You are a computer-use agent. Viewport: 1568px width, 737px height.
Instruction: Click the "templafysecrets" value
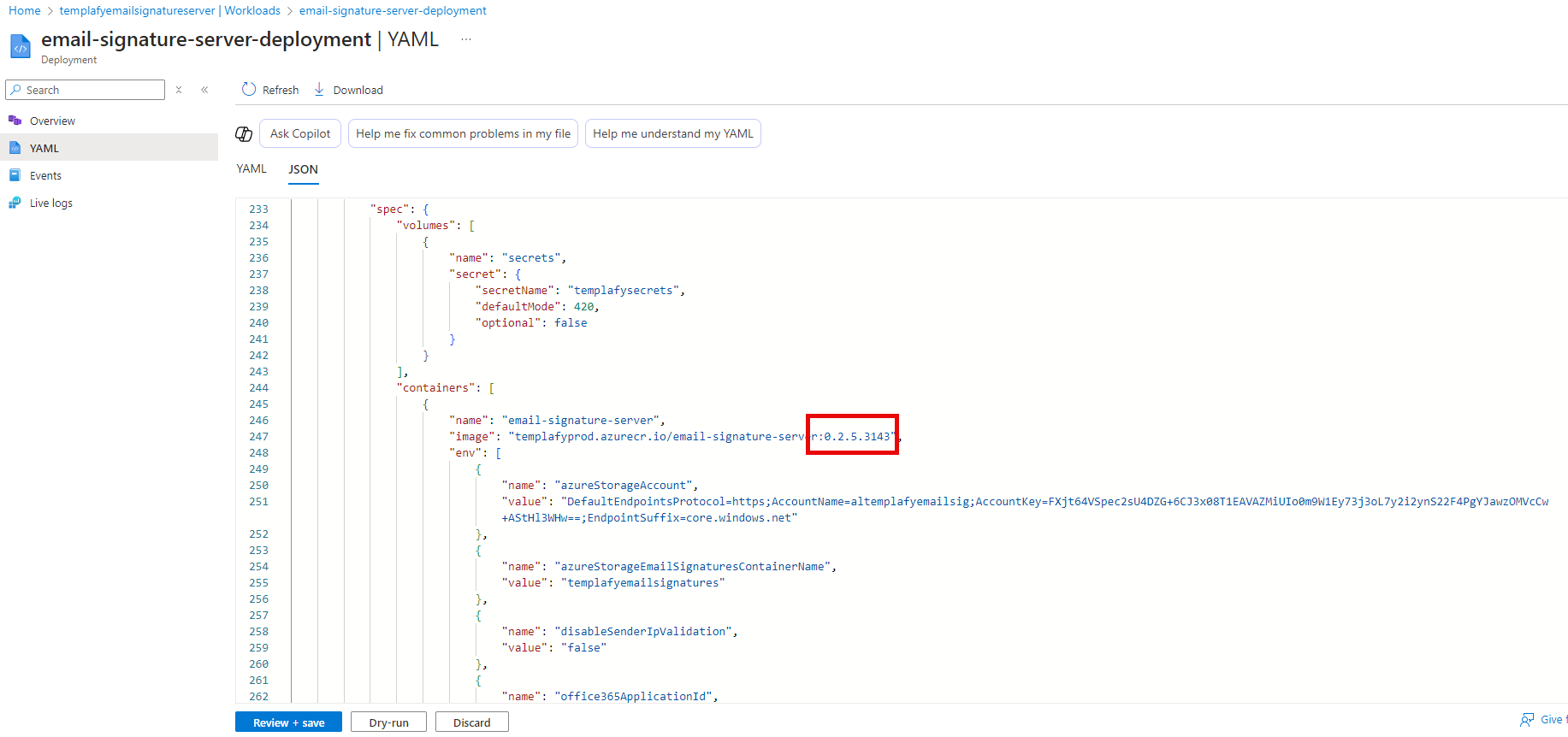[624, 290]
